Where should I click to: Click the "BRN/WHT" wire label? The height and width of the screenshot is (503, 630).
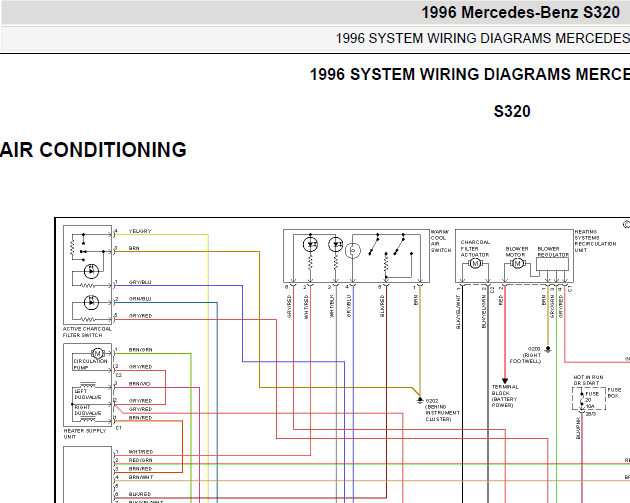click(141, 477)
